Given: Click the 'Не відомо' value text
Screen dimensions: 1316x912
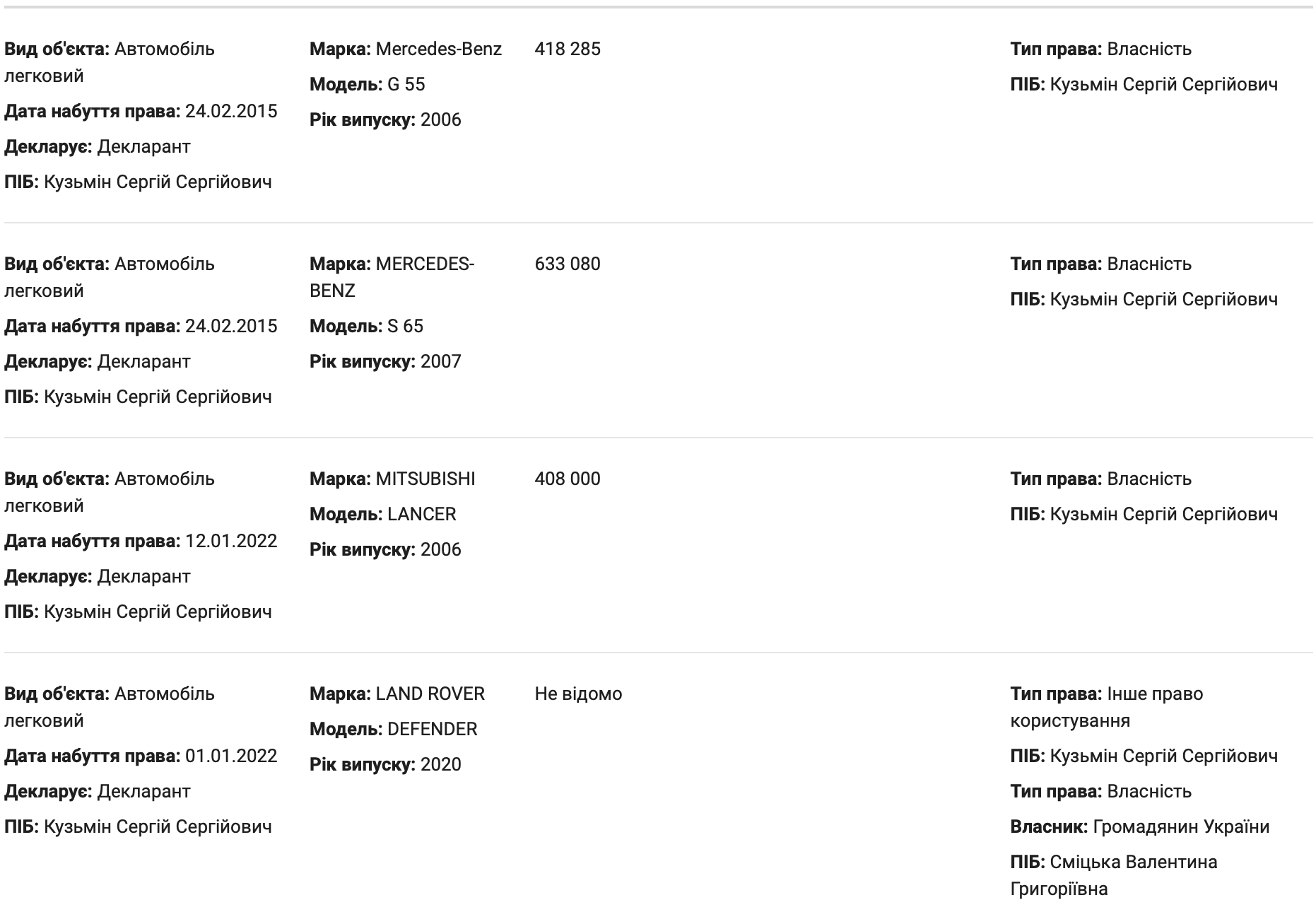Looking at the screenshot, I should (x=578, y=694).
